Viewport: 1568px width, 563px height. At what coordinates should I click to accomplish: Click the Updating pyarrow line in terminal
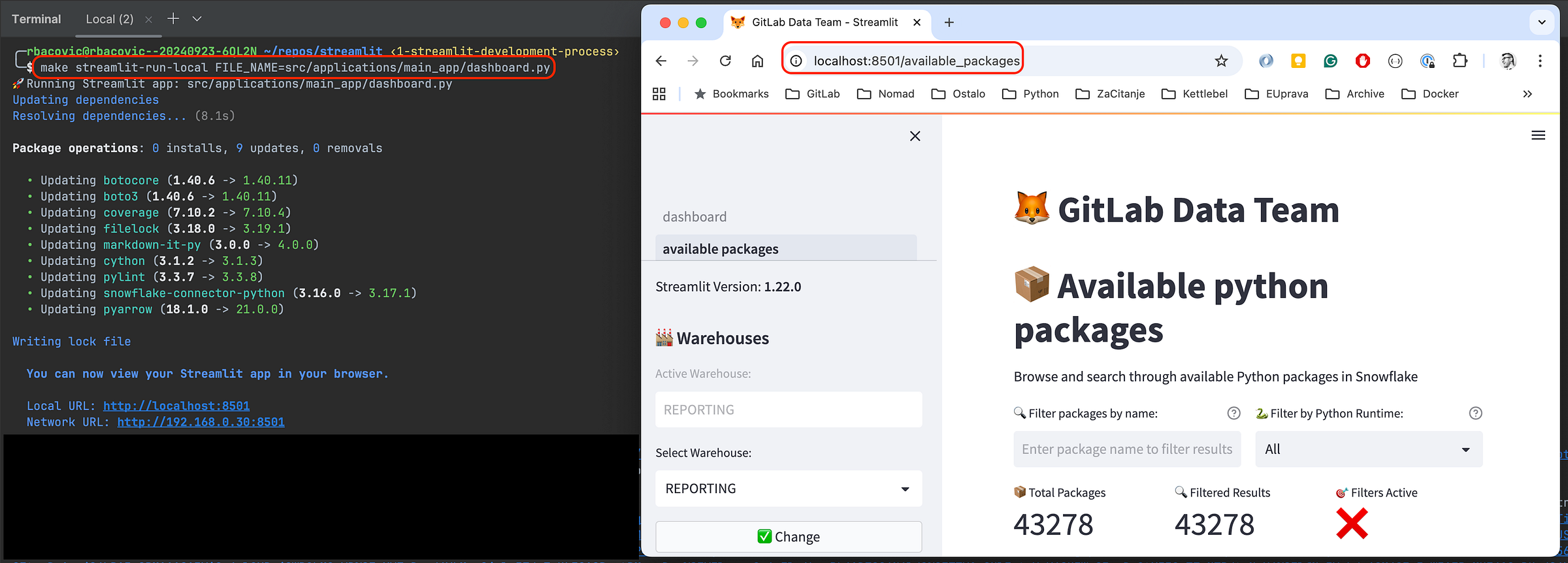tap(155, 310)
